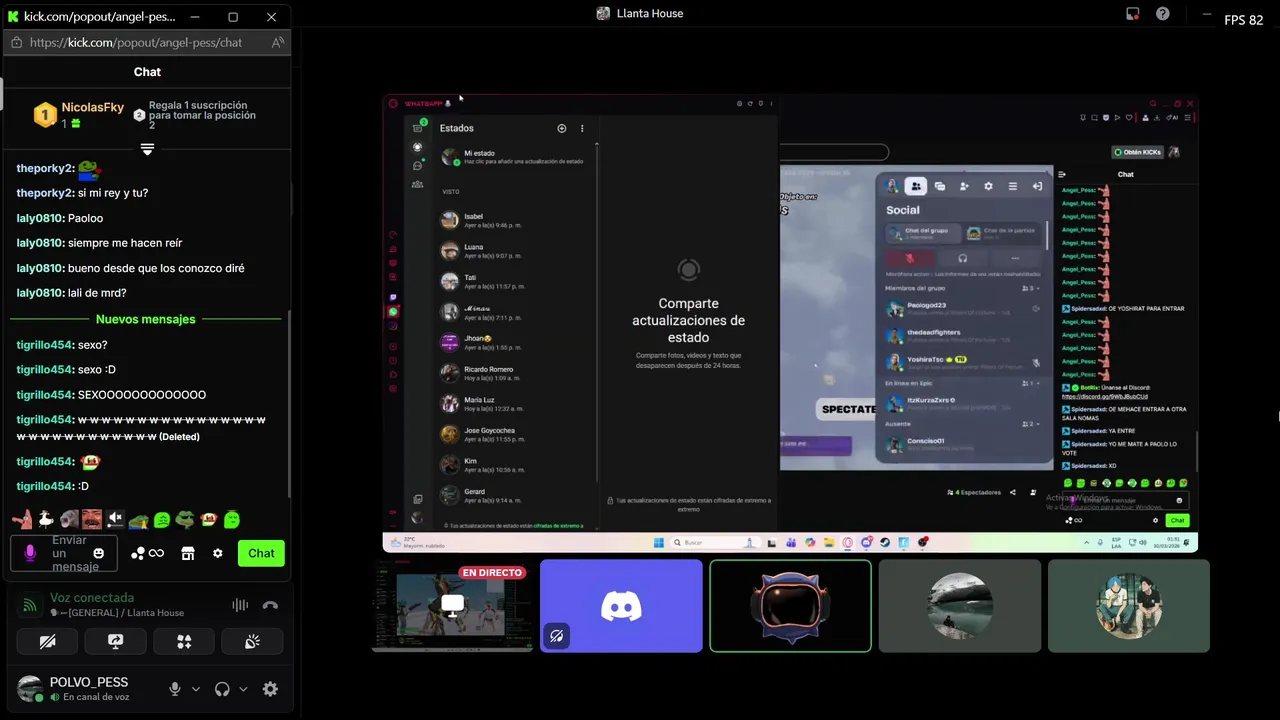Select the blue Discord logo participant tile
The image size is (1280, 720).
click(621, 606)
